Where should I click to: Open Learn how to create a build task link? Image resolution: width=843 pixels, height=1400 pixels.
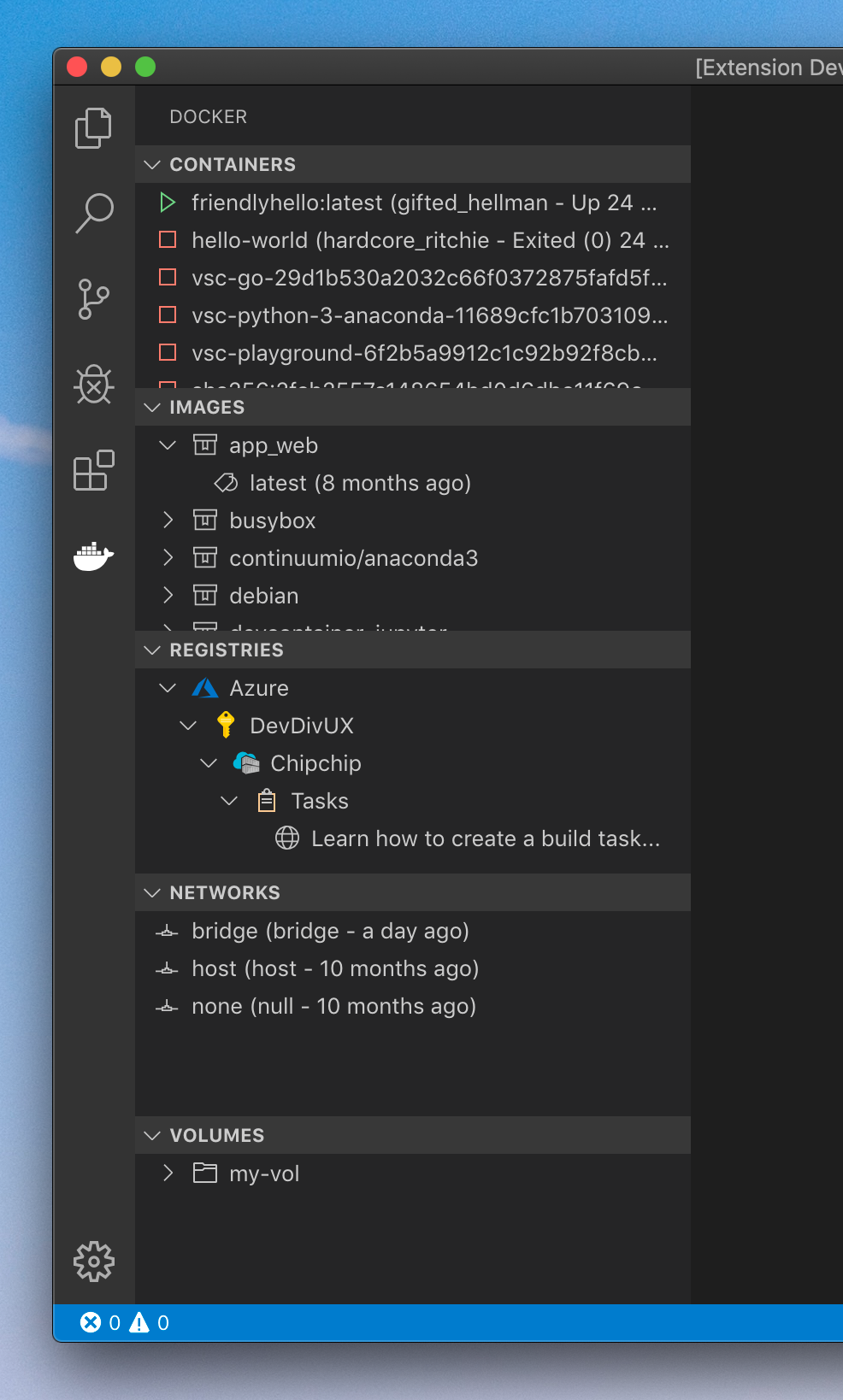tap(486, 838)
